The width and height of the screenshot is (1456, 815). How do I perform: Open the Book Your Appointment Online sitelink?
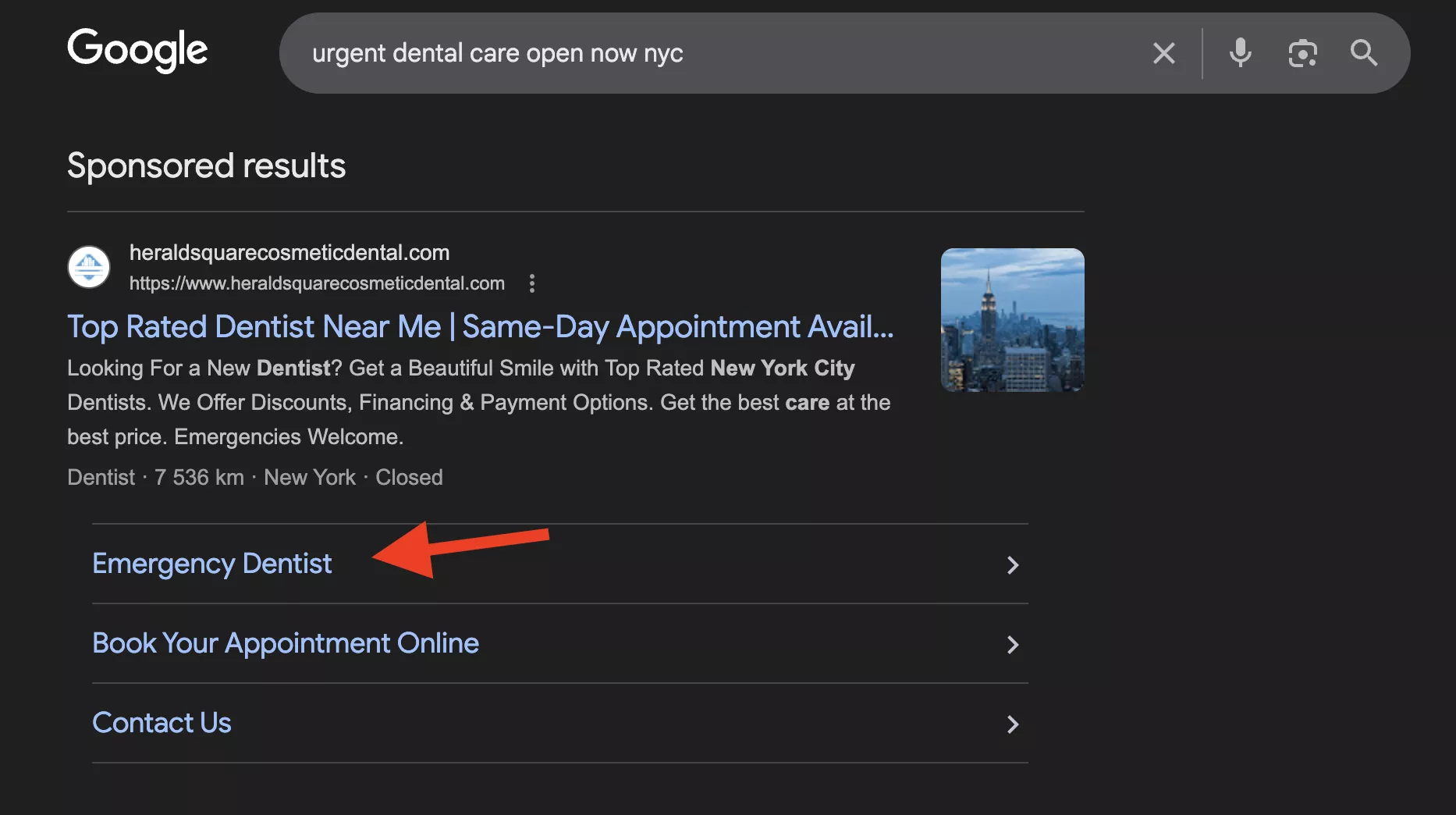[x=286, y=643]
